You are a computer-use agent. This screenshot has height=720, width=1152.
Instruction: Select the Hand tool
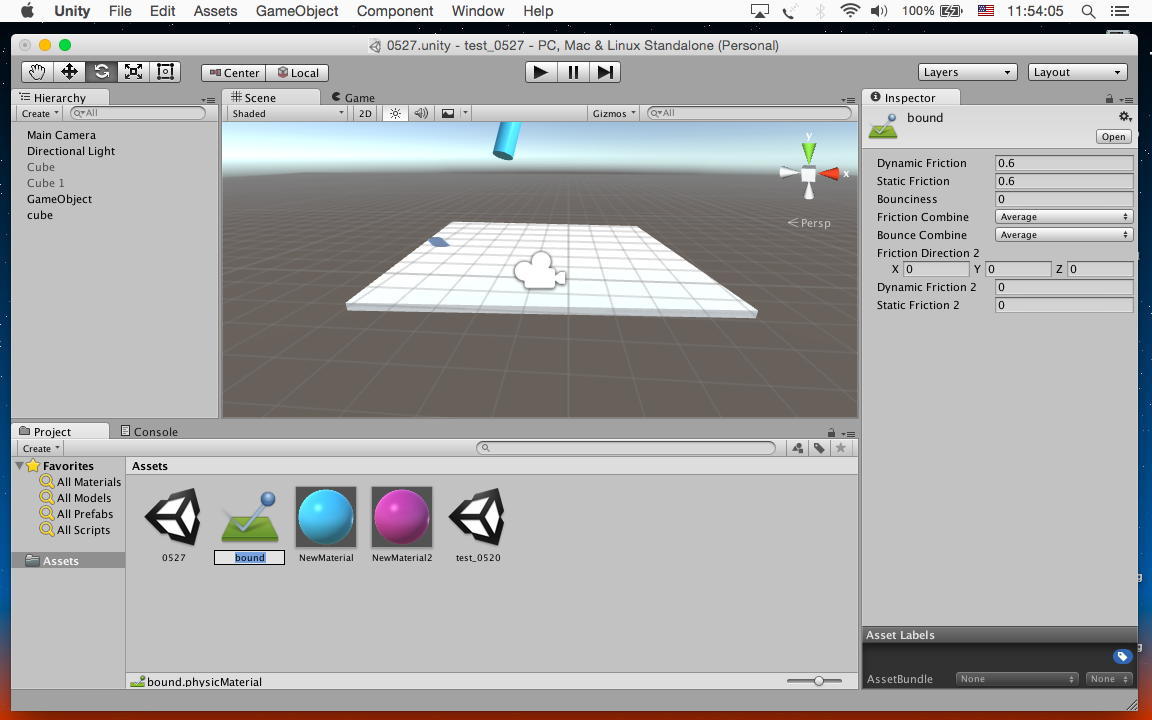(x=37, y=72)
